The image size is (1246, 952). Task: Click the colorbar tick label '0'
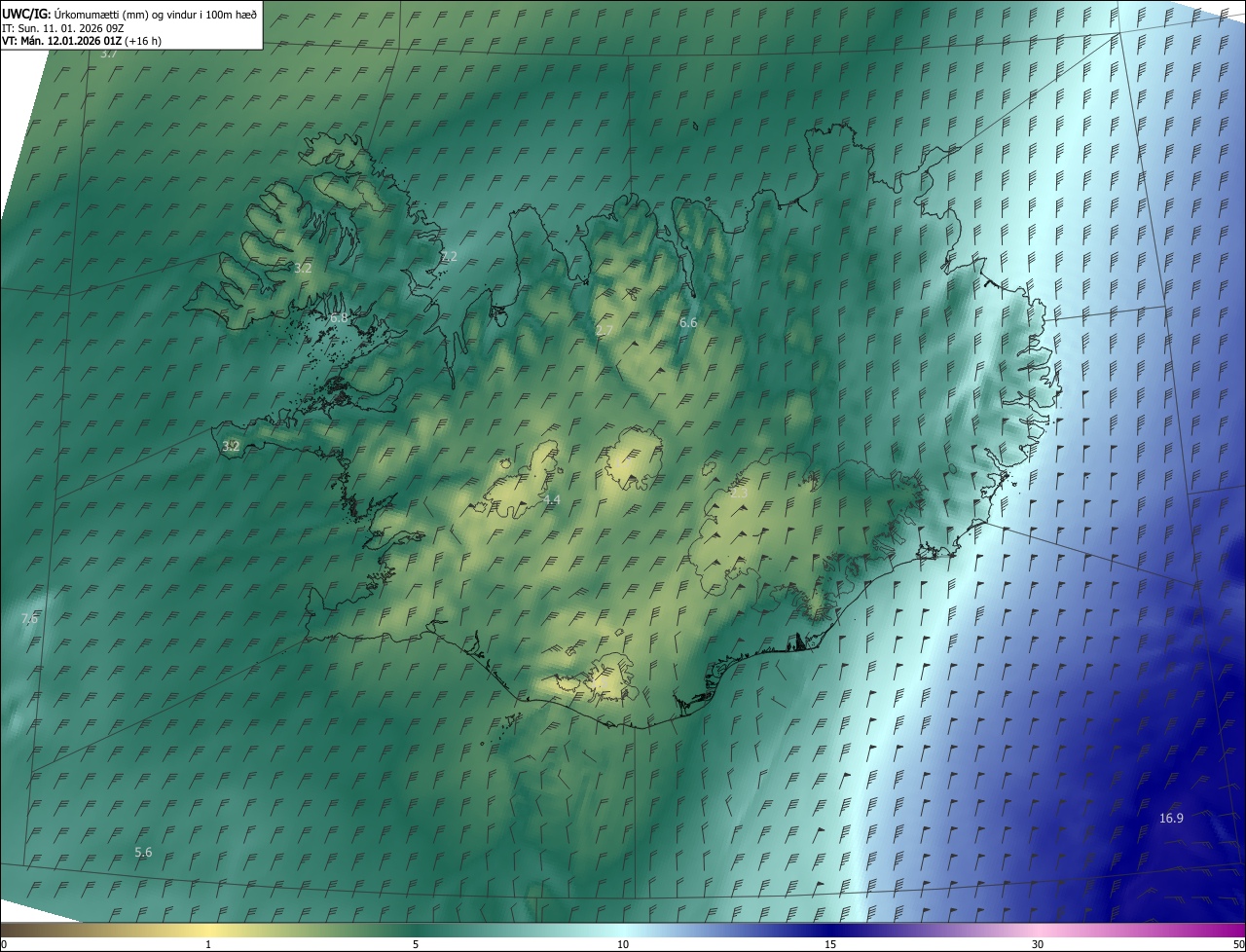pos(4,945)
